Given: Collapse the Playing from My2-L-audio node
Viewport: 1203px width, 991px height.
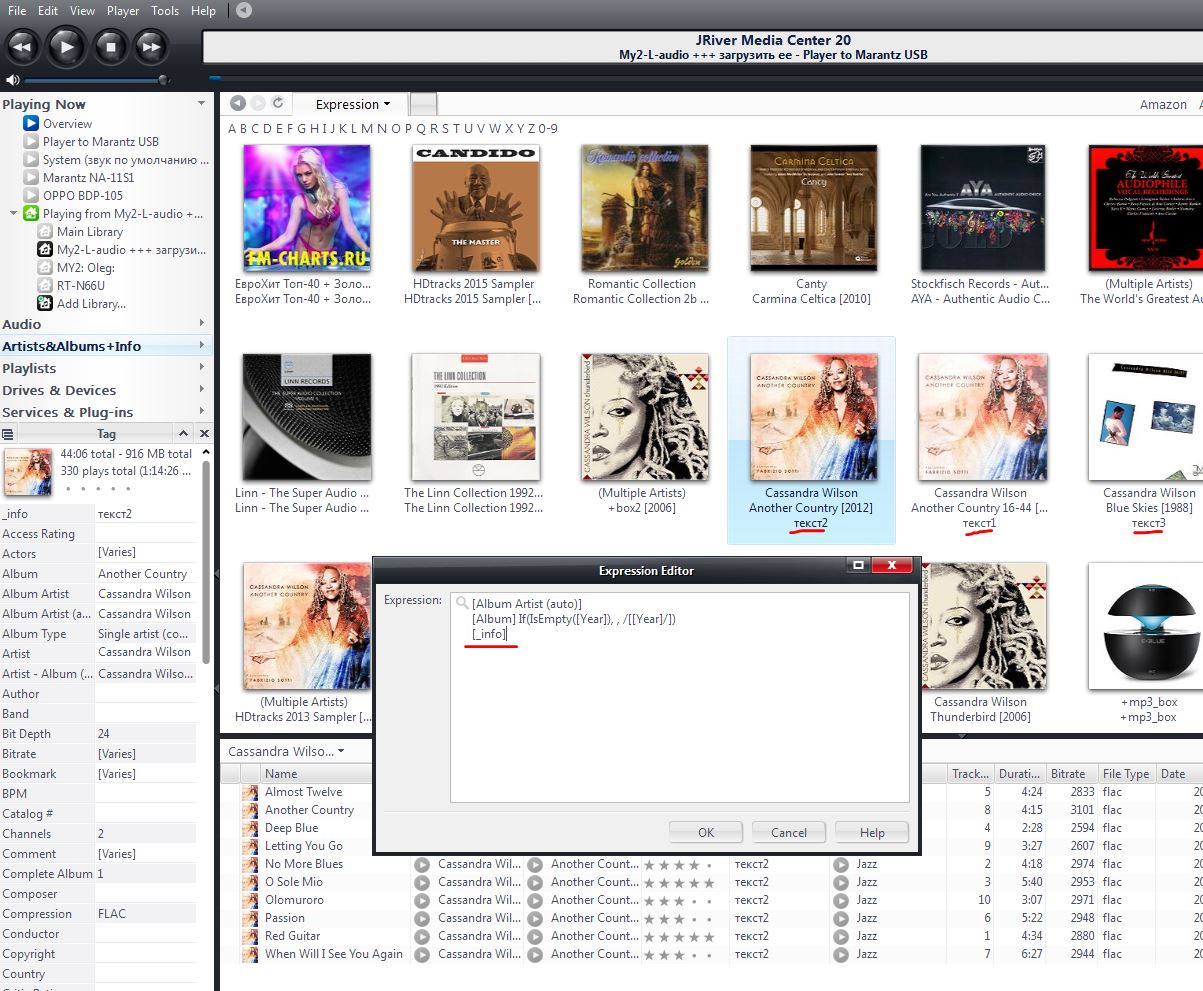Looking at the screenshot, I should (13, 213).
